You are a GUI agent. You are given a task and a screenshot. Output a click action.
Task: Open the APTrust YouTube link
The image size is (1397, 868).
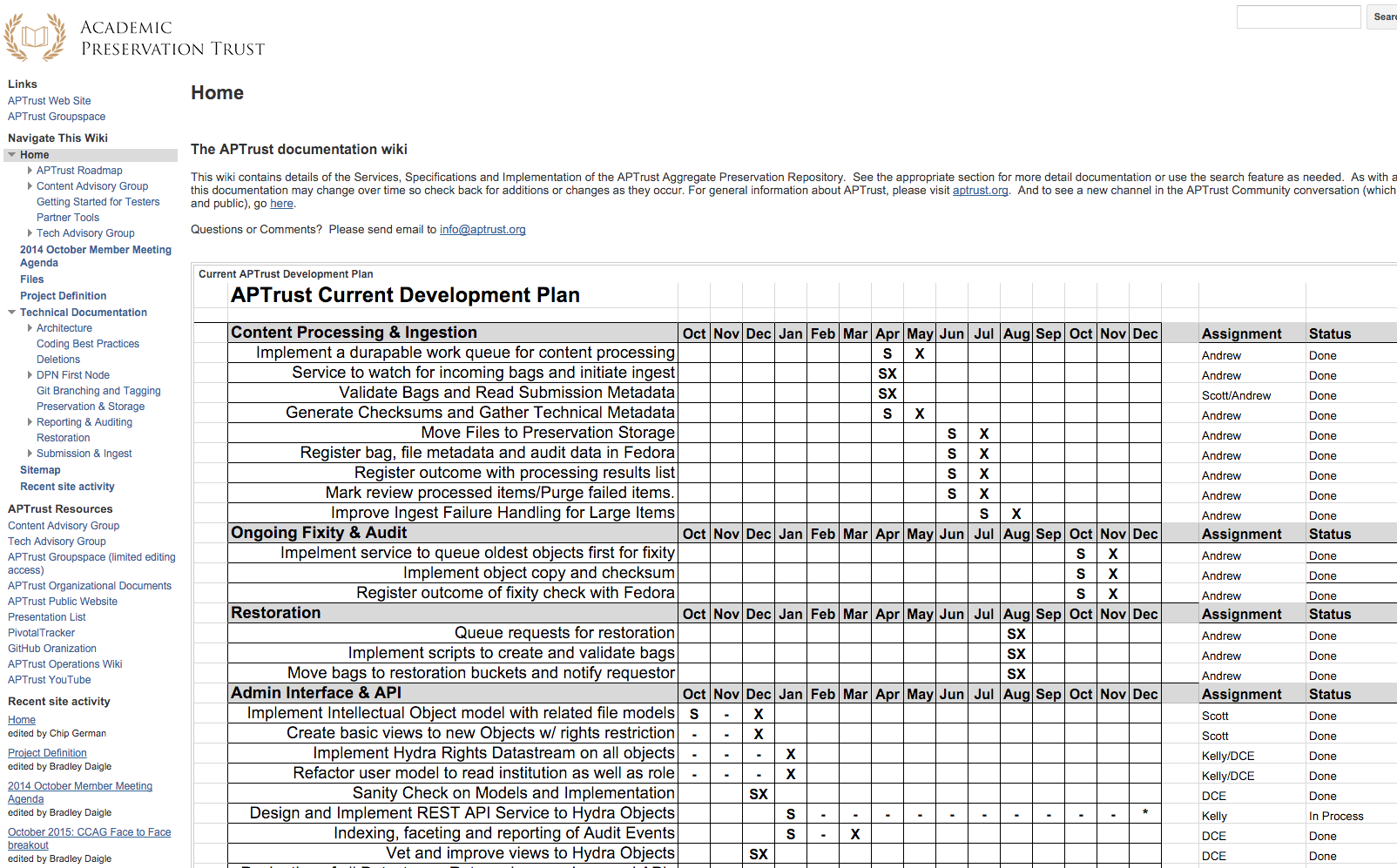click(50, 680)
